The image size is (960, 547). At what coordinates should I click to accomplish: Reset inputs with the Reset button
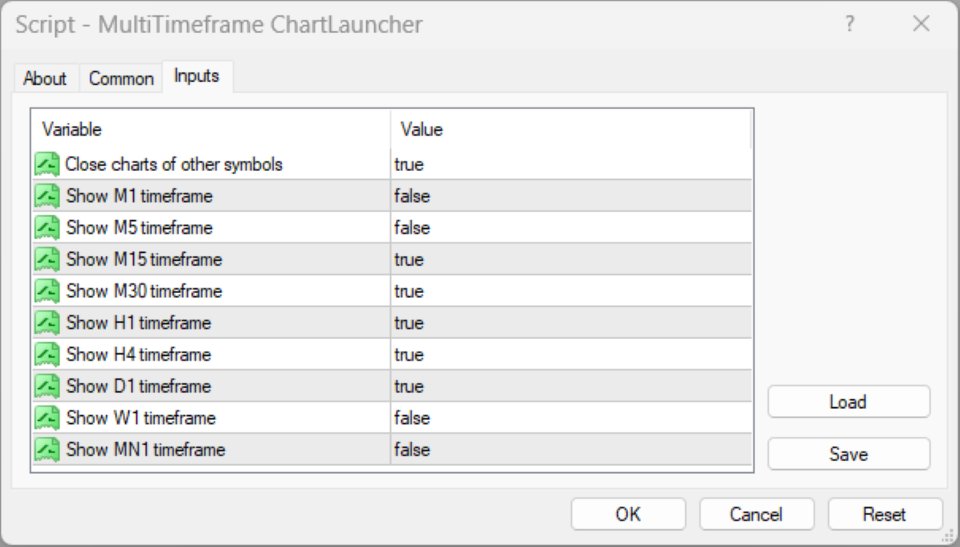tap(884, 514)
